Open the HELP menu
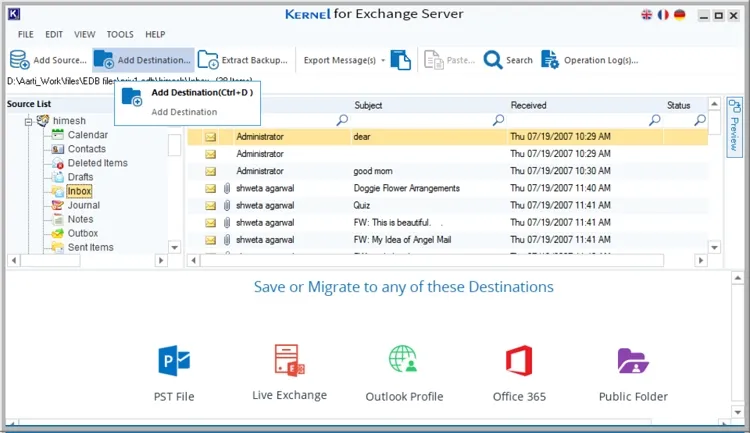This screenshot has width=750, height=433. point(155,34)
